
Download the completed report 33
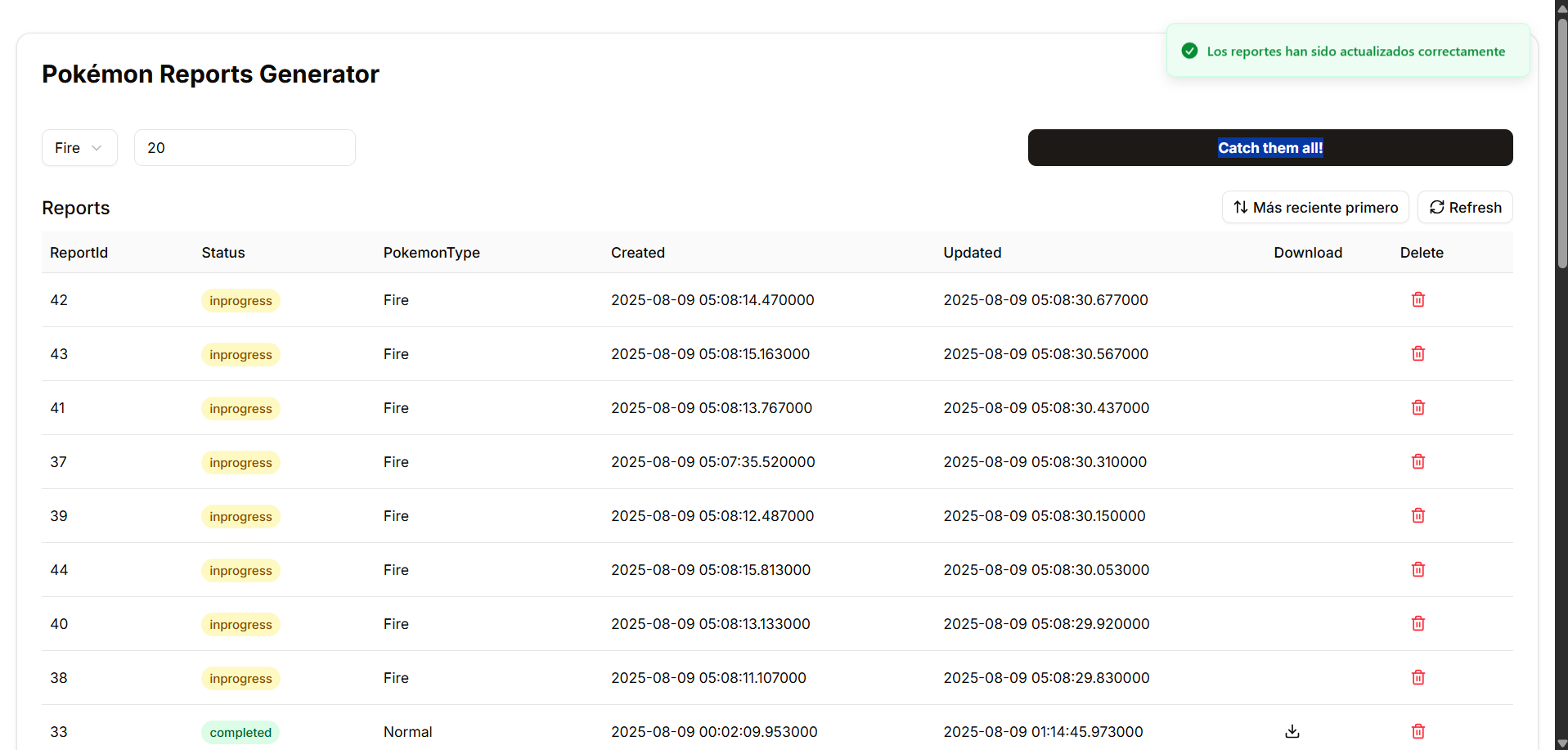tap(1292, 731)
